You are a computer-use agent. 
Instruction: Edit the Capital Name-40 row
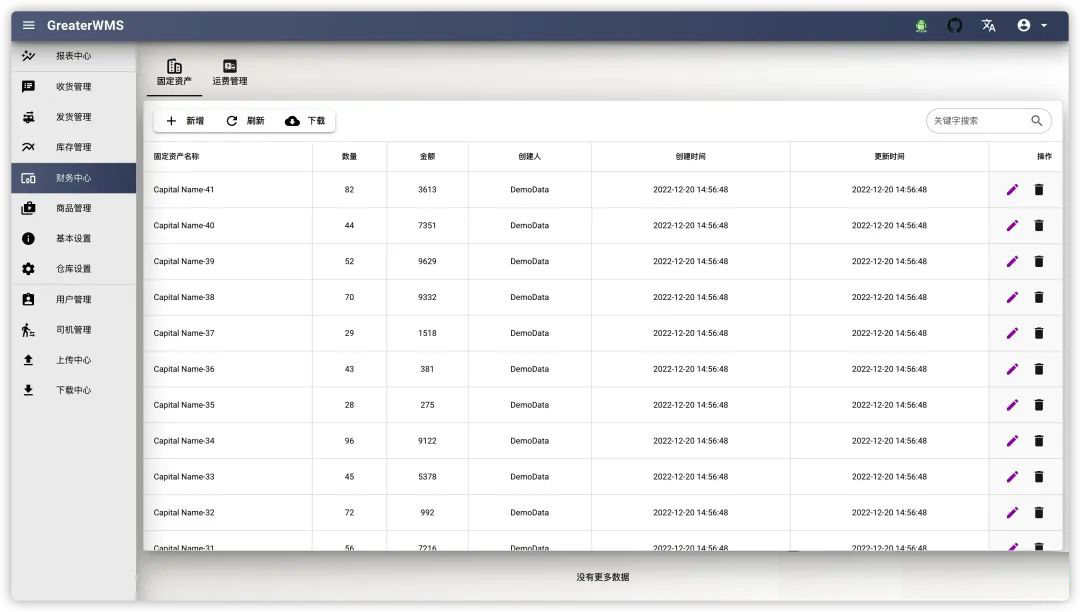pyautogui.click(x=1012, y=225)
